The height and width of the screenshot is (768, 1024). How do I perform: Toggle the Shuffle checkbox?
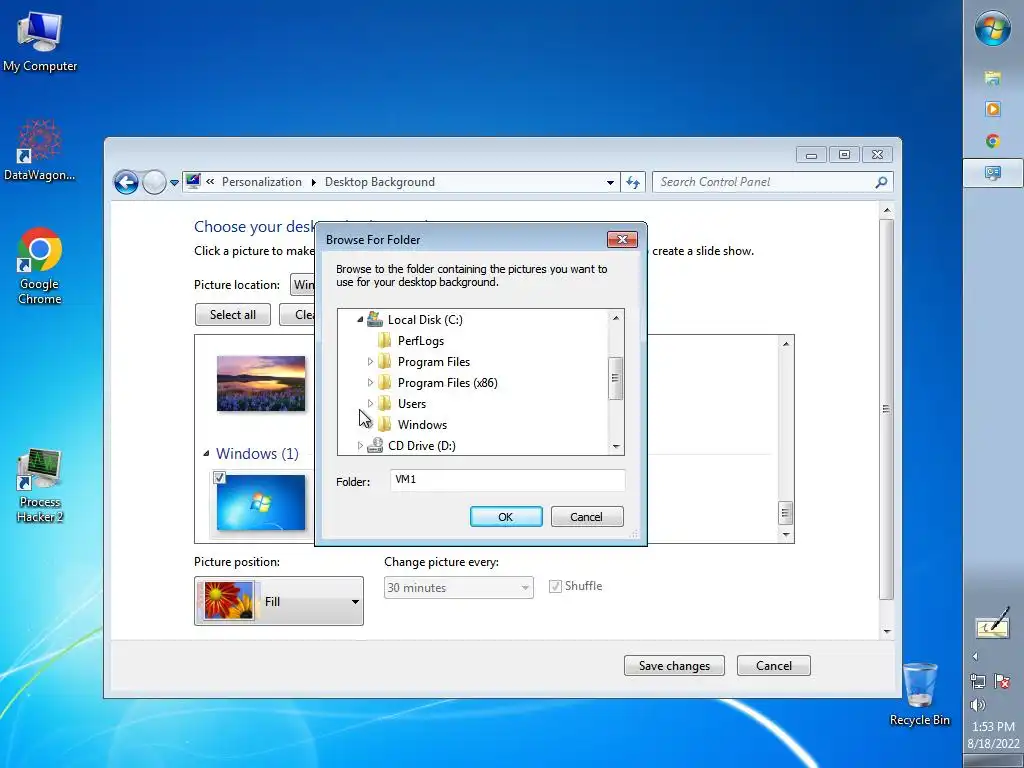click(555, 586)
